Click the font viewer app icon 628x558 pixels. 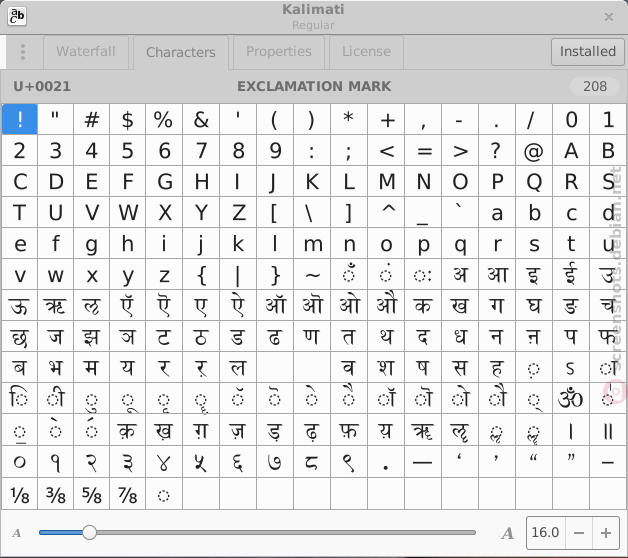[17, 16]
